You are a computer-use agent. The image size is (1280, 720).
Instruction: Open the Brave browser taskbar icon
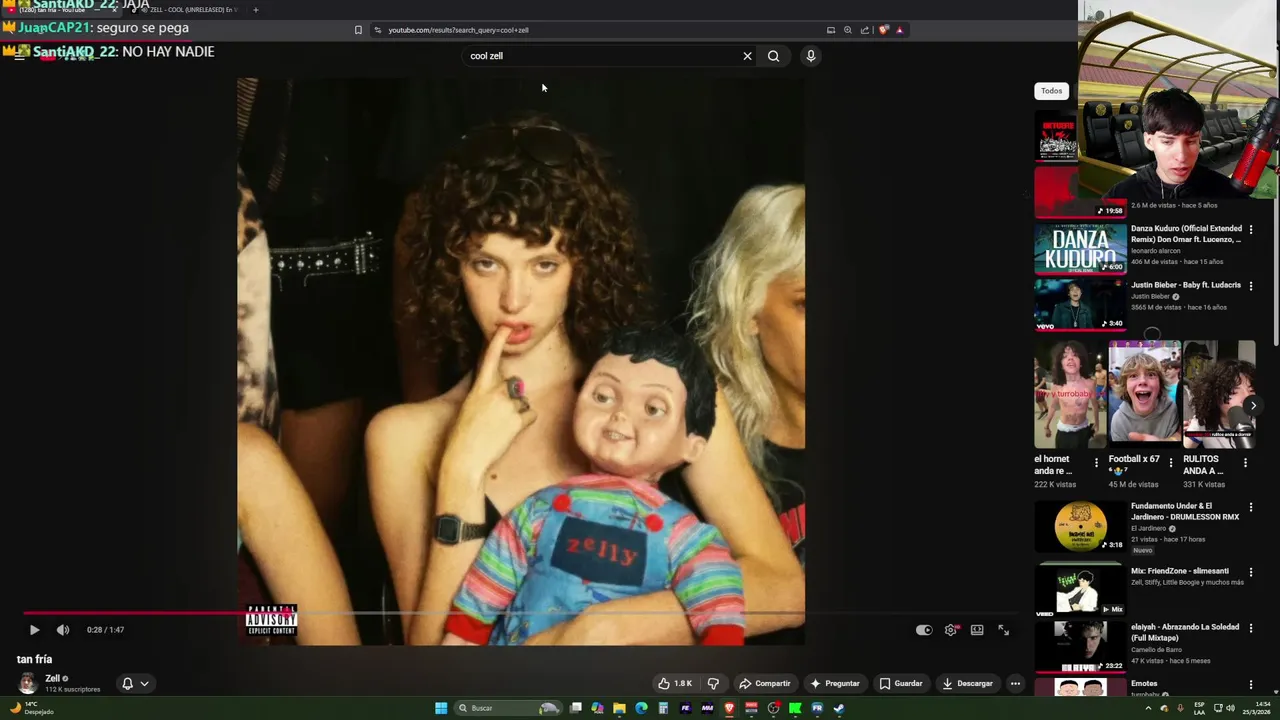pos(729,708)
